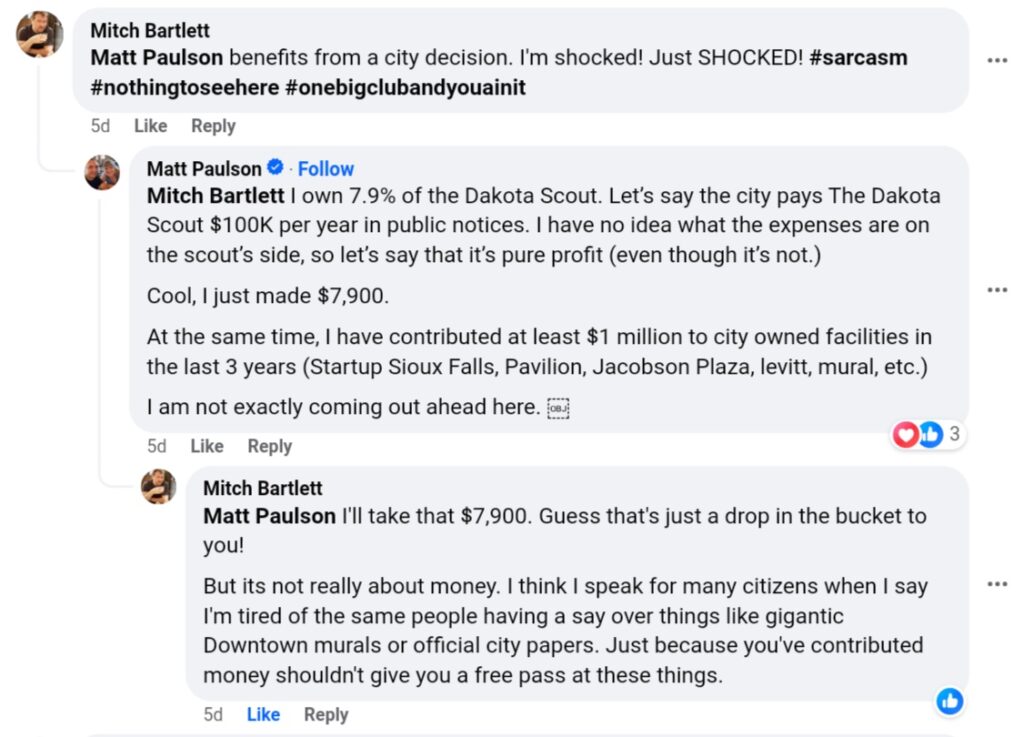Follow Matt Paulson
This screenshot has height=737, width=1024.
325,169
